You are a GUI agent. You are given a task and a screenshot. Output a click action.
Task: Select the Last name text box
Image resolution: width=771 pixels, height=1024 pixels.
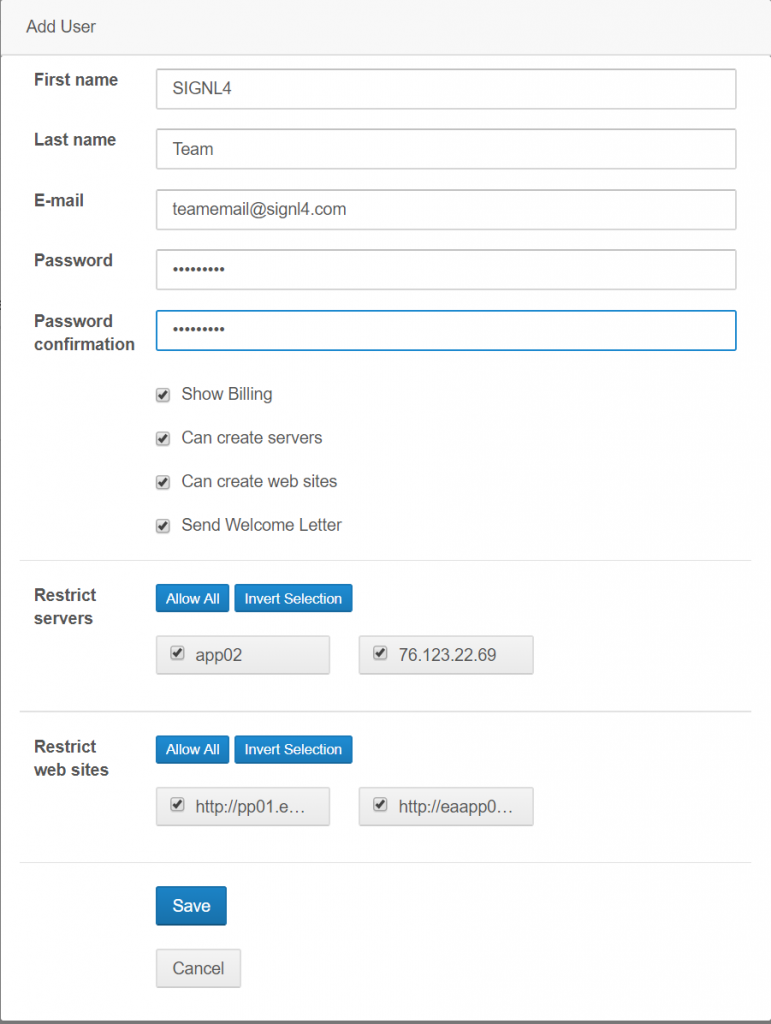click(x=446, y=149)
